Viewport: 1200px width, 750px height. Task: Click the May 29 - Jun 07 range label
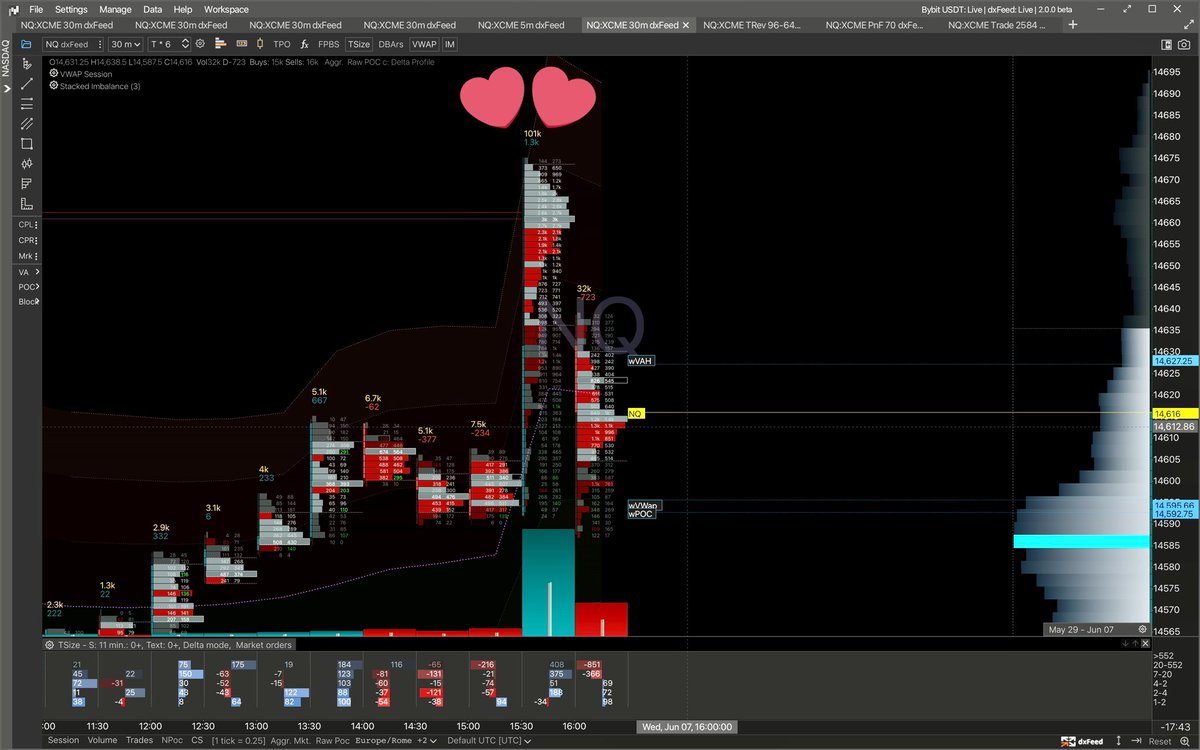click(x=1081, y=629)
